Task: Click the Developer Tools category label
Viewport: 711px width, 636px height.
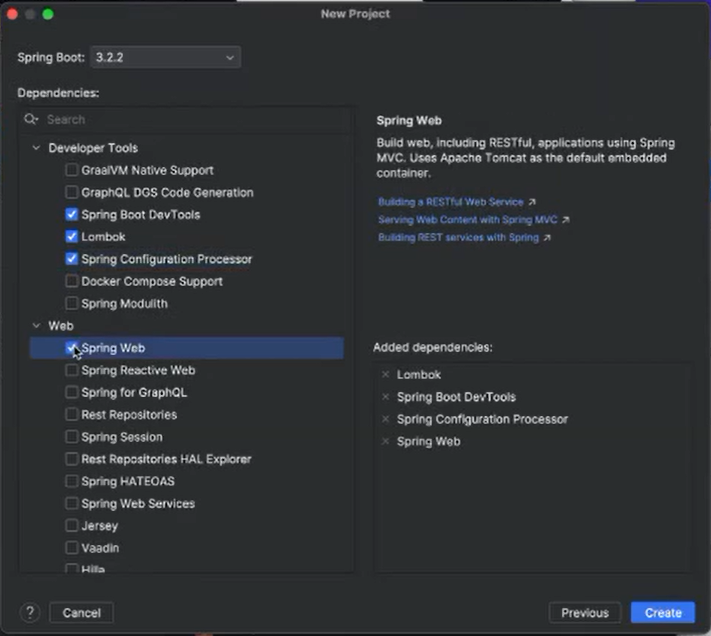Action: pyautogui.click(x=93, y=148)
